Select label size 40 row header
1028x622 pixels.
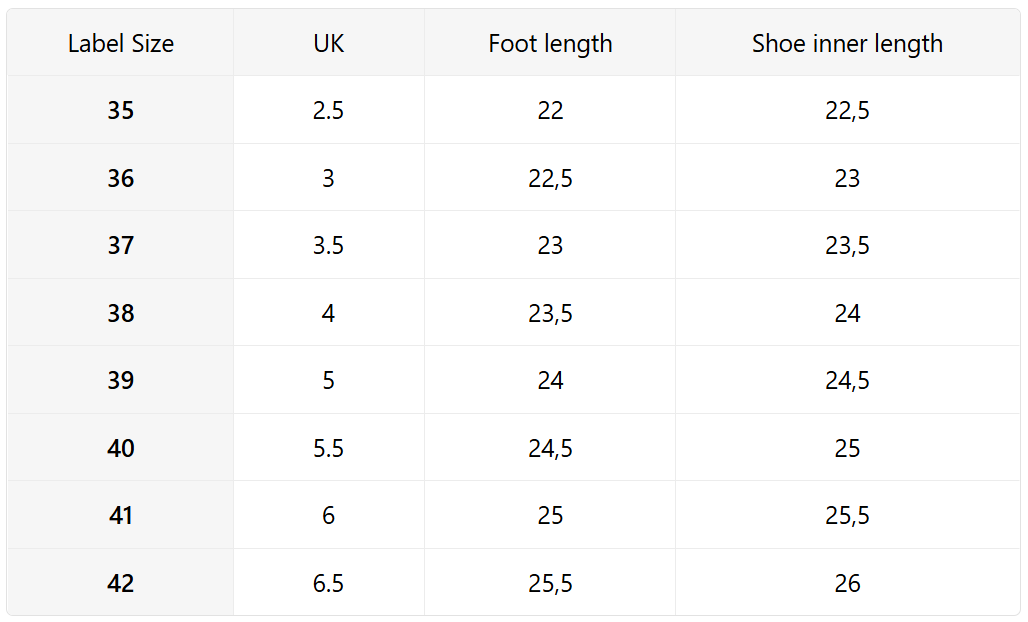point(121,448)
